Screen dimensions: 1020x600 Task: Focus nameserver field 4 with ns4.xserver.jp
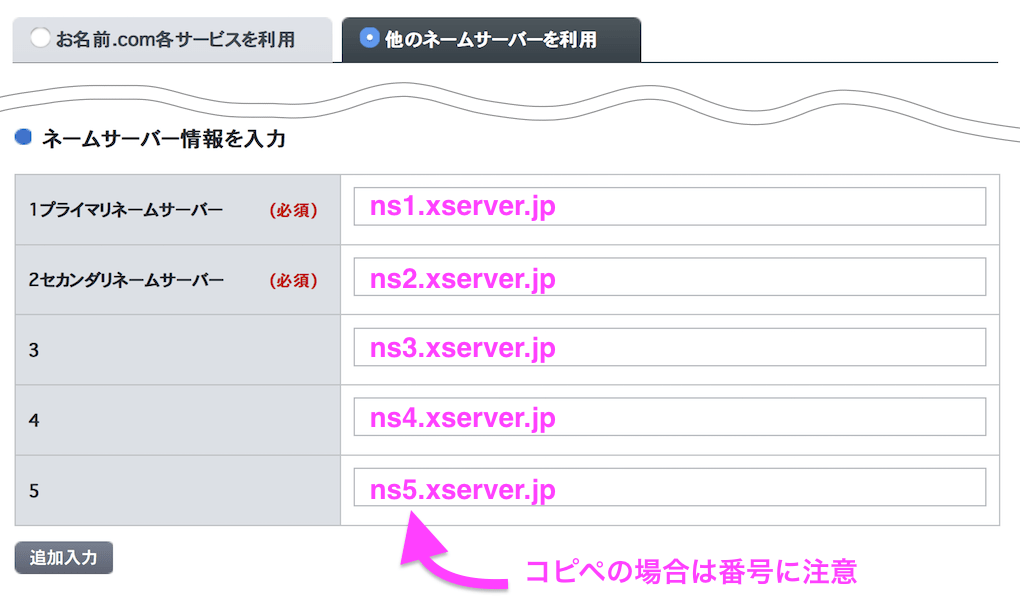point(669,417)
